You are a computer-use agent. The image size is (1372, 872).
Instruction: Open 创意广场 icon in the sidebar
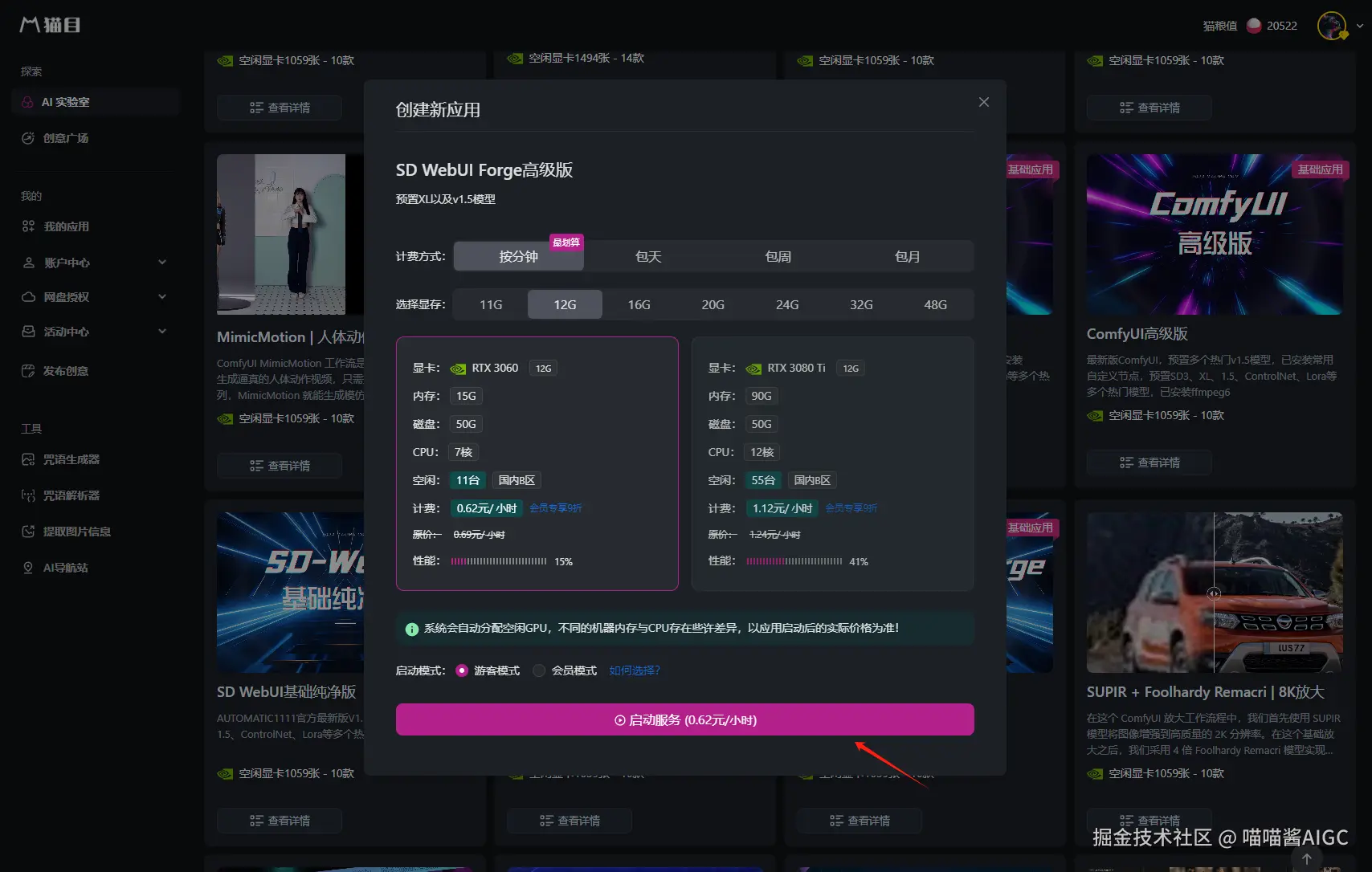(x=28, y=138)
